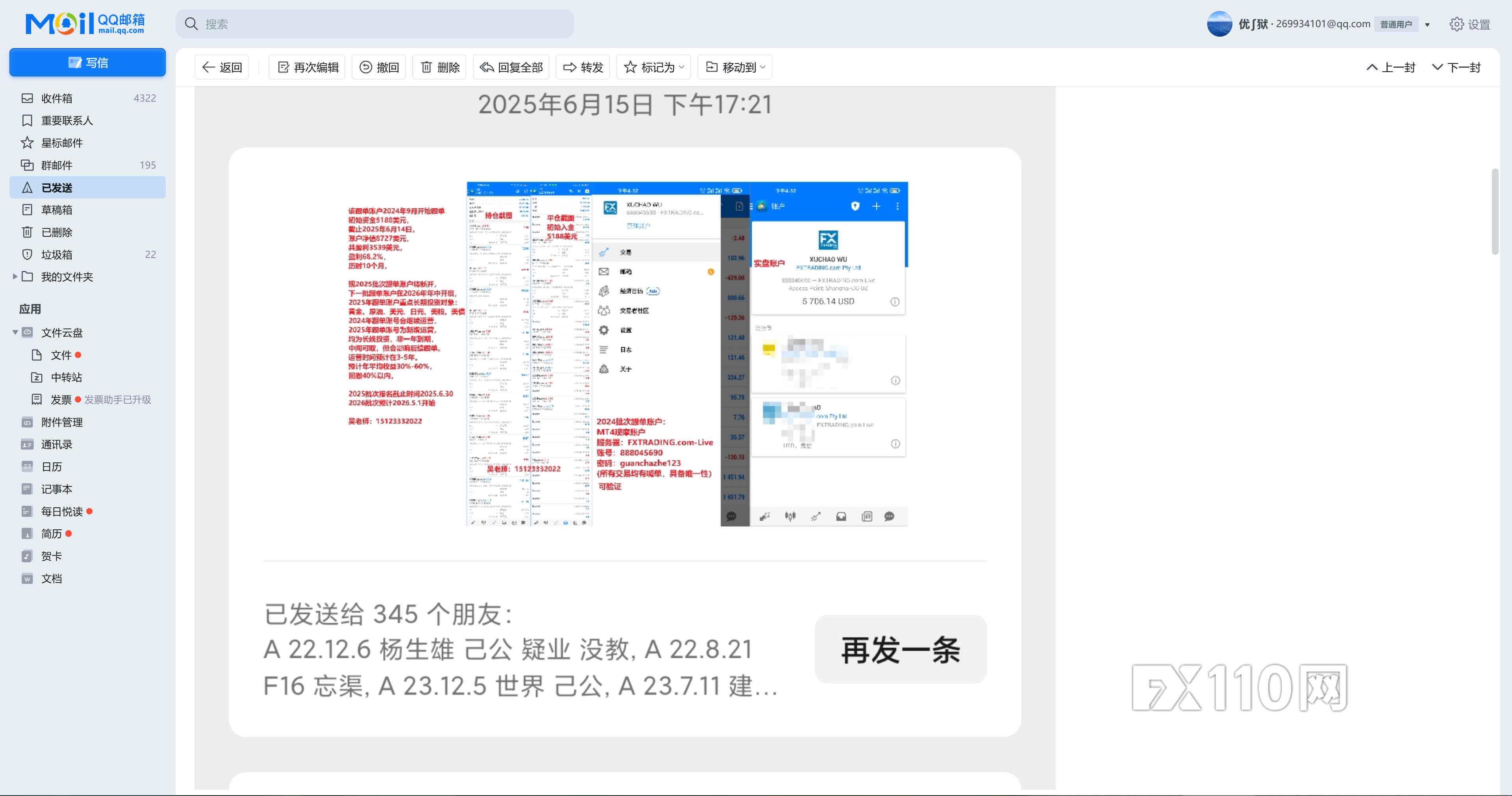This screenshot has height=796, width=1512.
Task: Click the Back (返回) button
Action: tap(222, 67)
